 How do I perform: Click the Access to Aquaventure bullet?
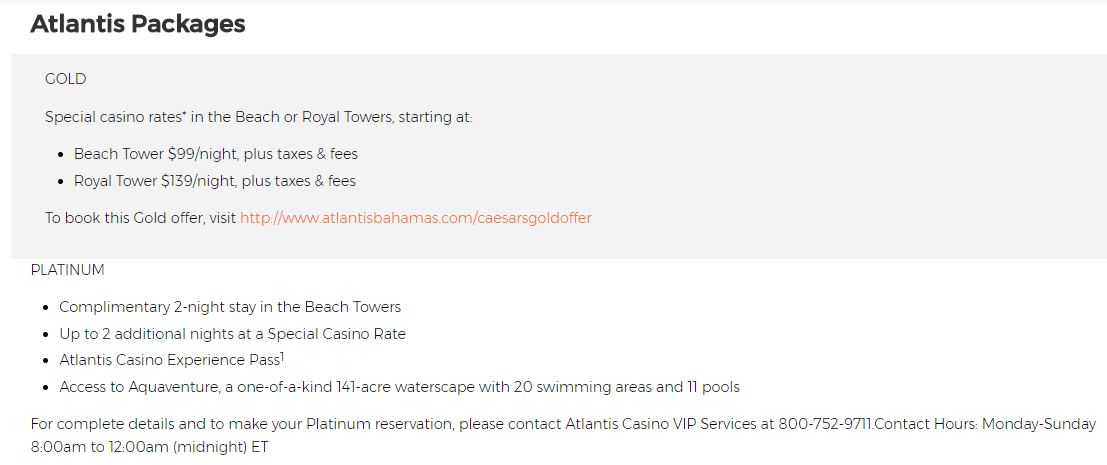(400, 387)
